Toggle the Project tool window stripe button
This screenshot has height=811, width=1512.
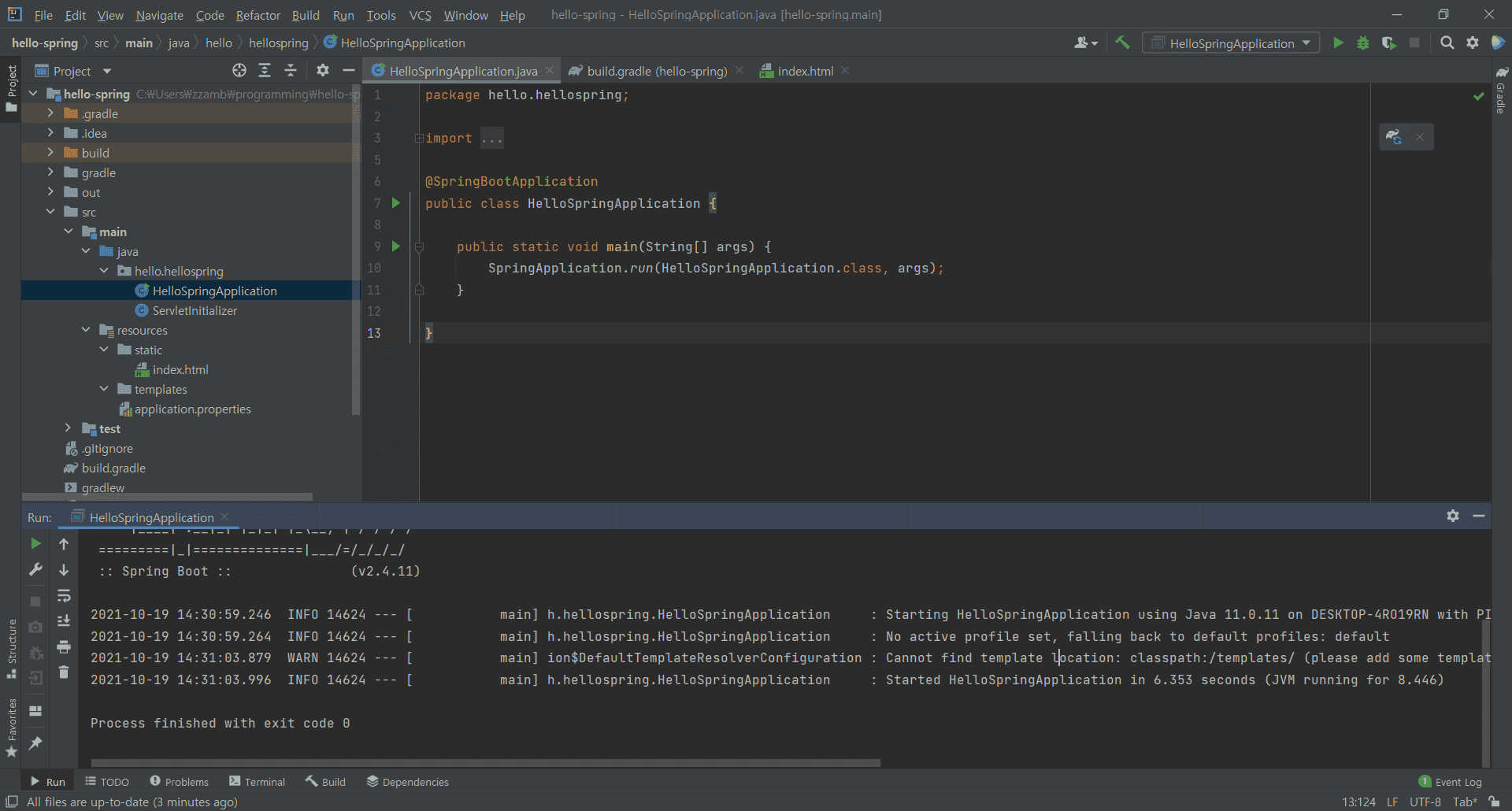click(11, 88)
